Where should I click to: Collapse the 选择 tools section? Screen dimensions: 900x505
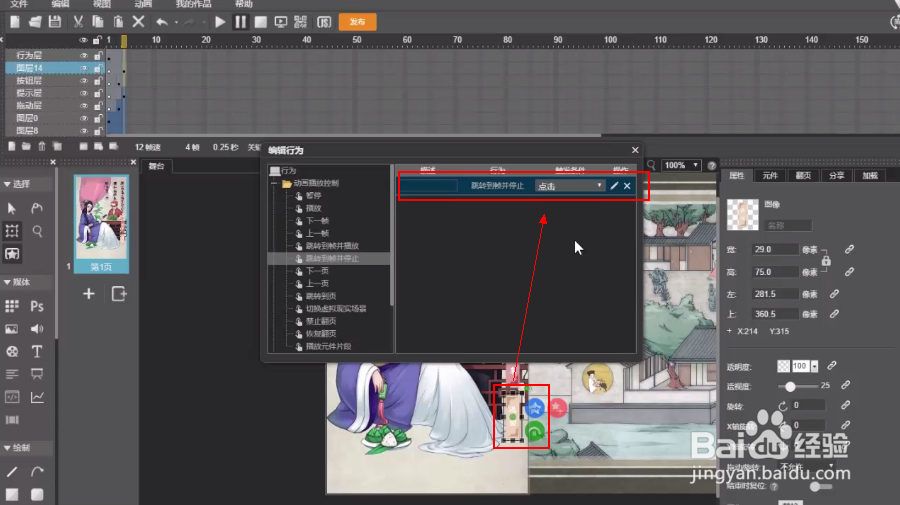7,184
